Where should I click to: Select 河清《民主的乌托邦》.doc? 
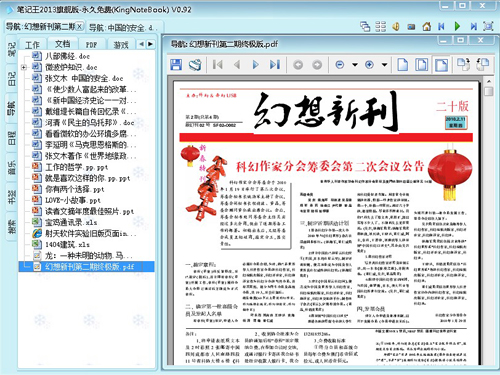pyautogui.click(x=90, y=123)
